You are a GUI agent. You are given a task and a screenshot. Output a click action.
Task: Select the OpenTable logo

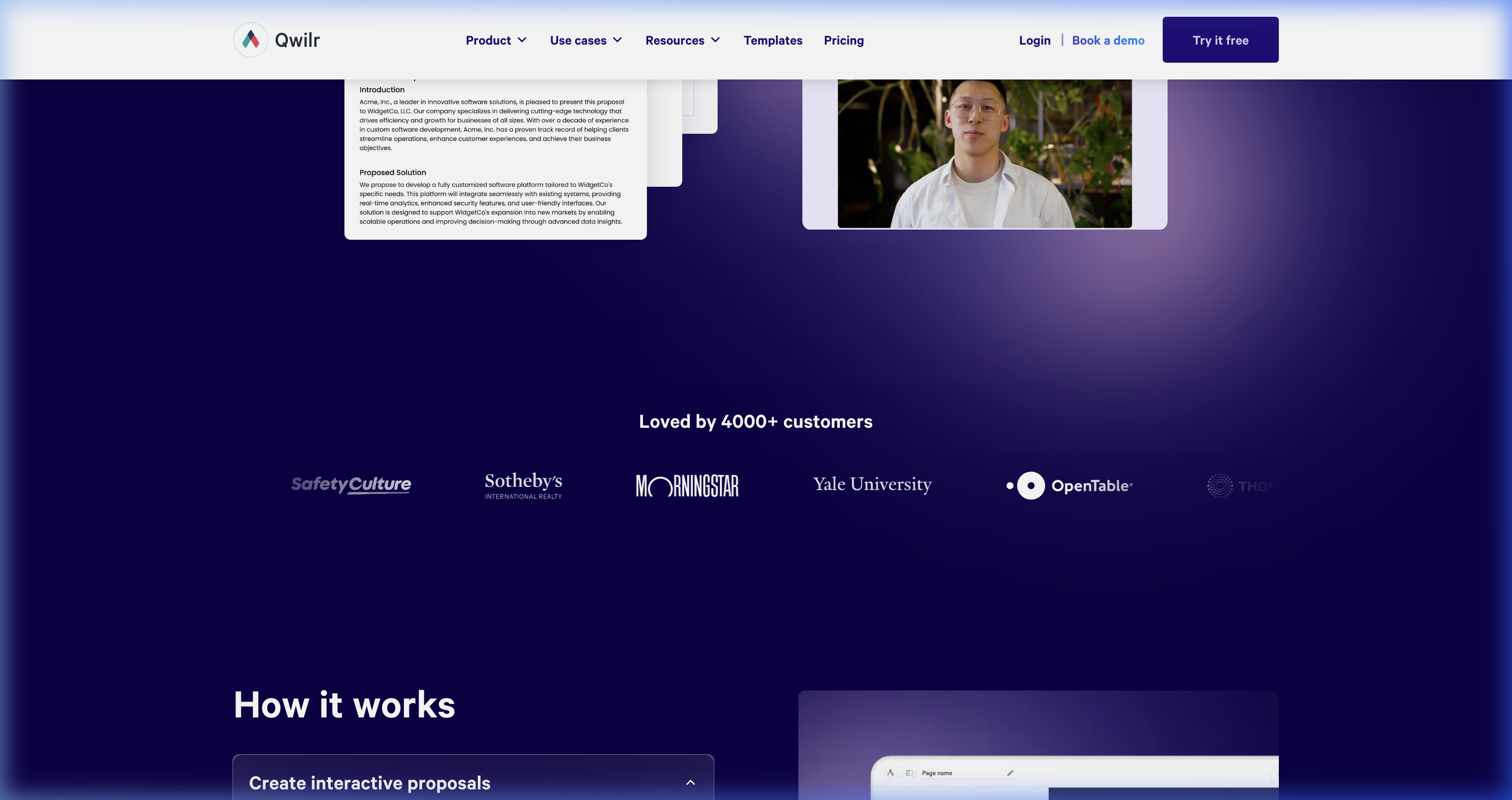1070,485
